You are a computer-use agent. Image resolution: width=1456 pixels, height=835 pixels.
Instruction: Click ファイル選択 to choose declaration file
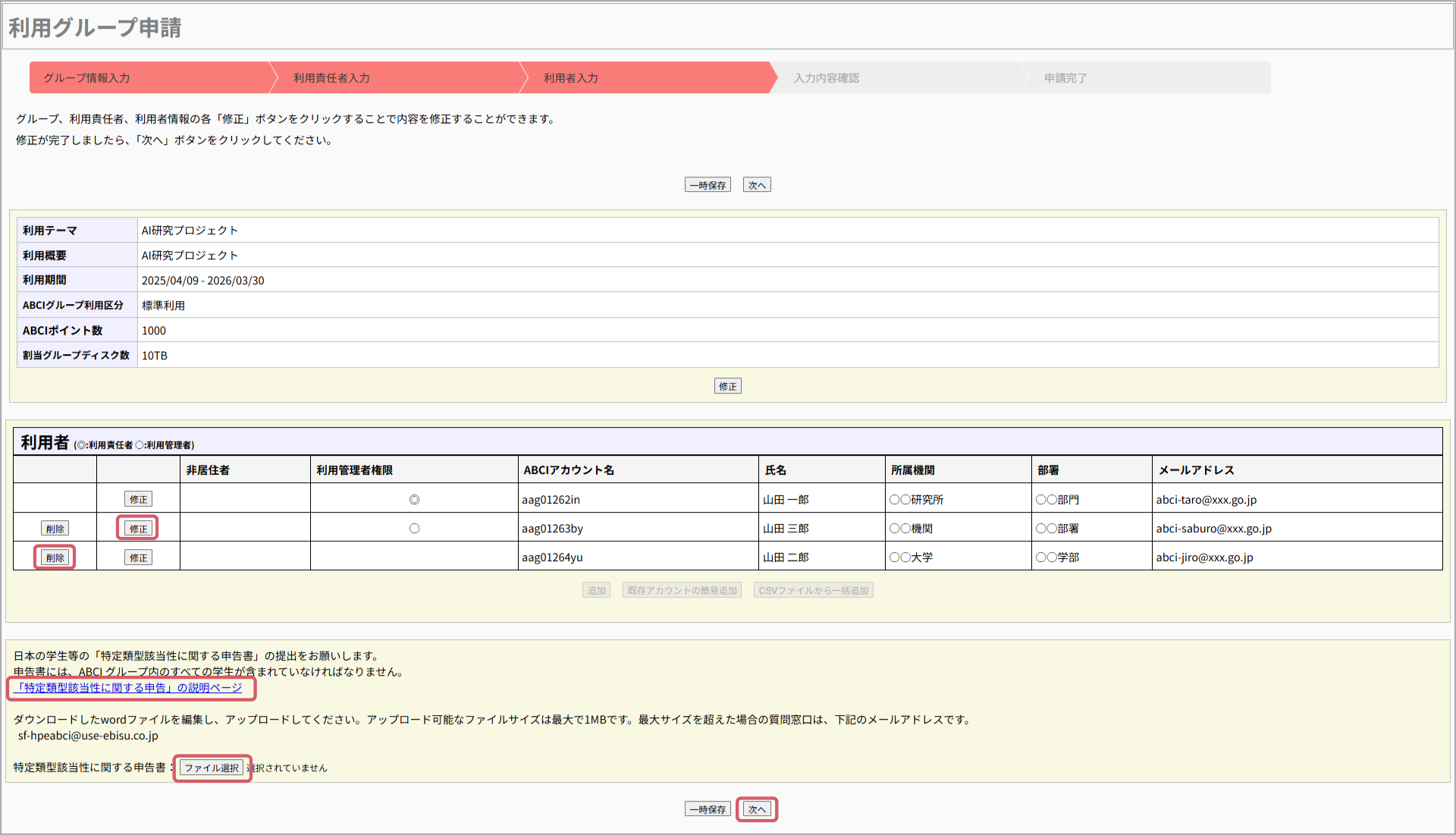pos(212,768)
